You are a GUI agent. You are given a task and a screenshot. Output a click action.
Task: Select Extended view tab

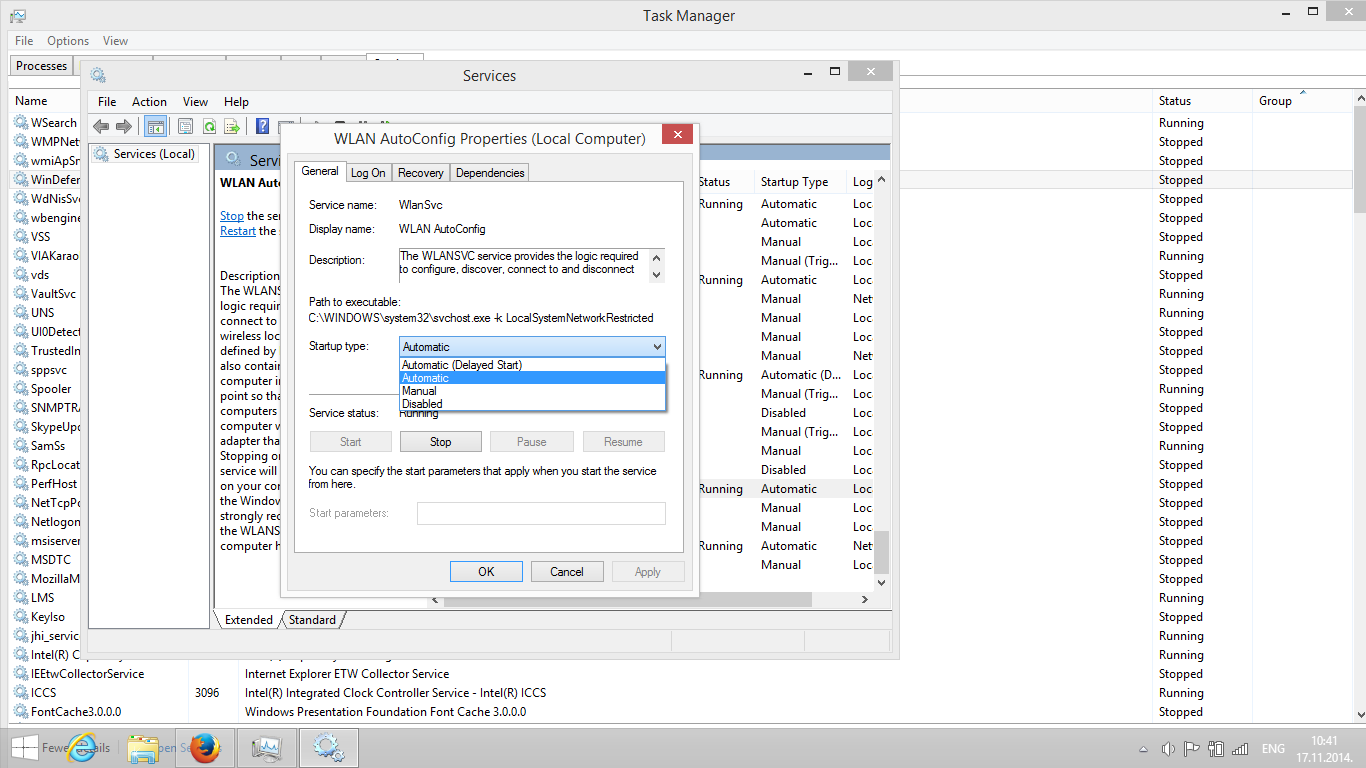click(x=249, y=620)
